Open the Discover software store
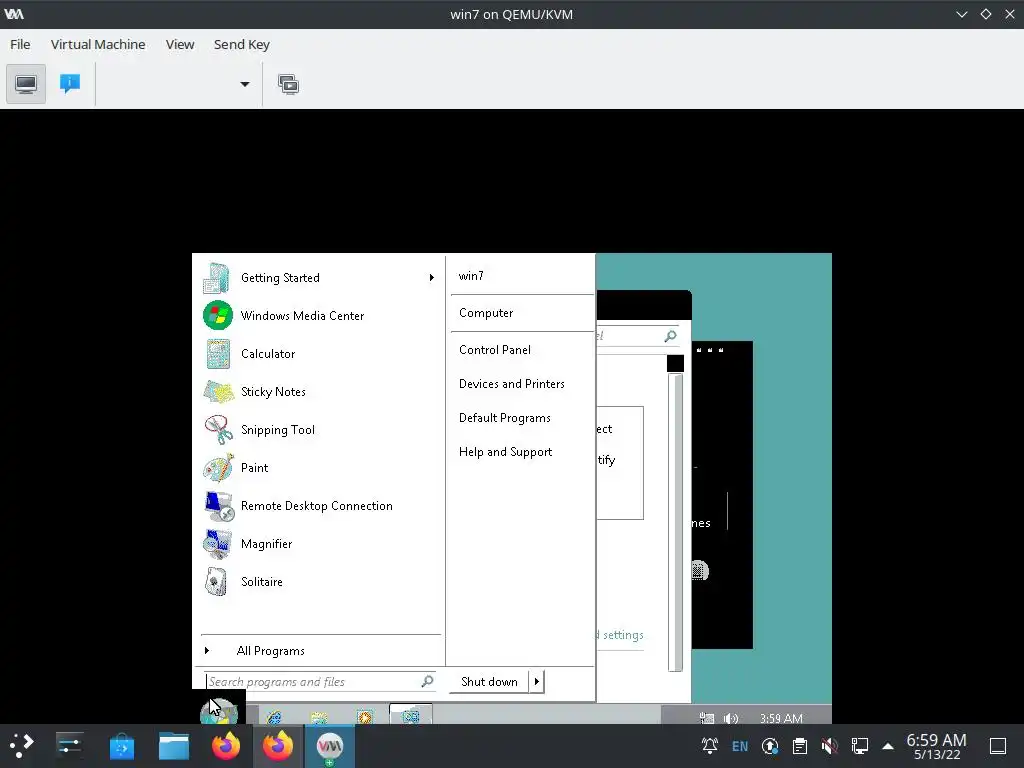This screenshot has height=768, width=1024. point(121,746)
